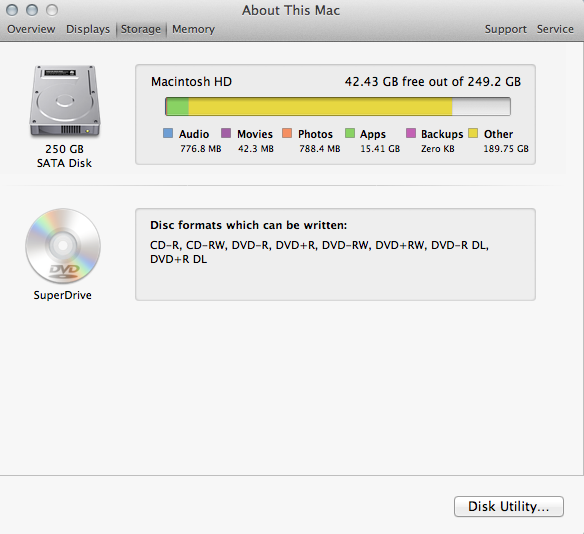Open the Support section
The image size is (584, 534).
505,29
